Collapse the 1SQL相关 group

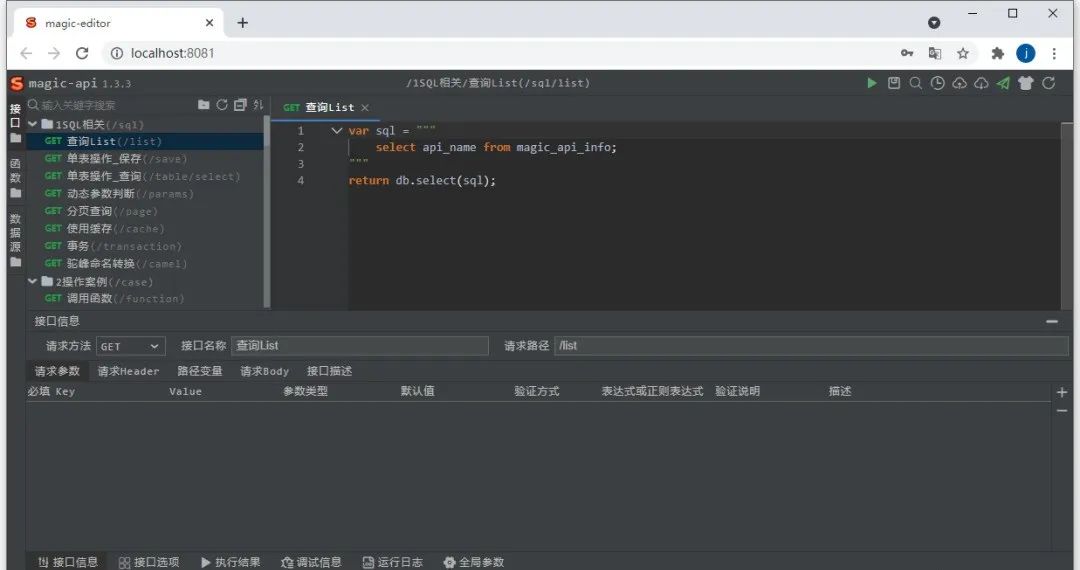[x=32, y=124]
